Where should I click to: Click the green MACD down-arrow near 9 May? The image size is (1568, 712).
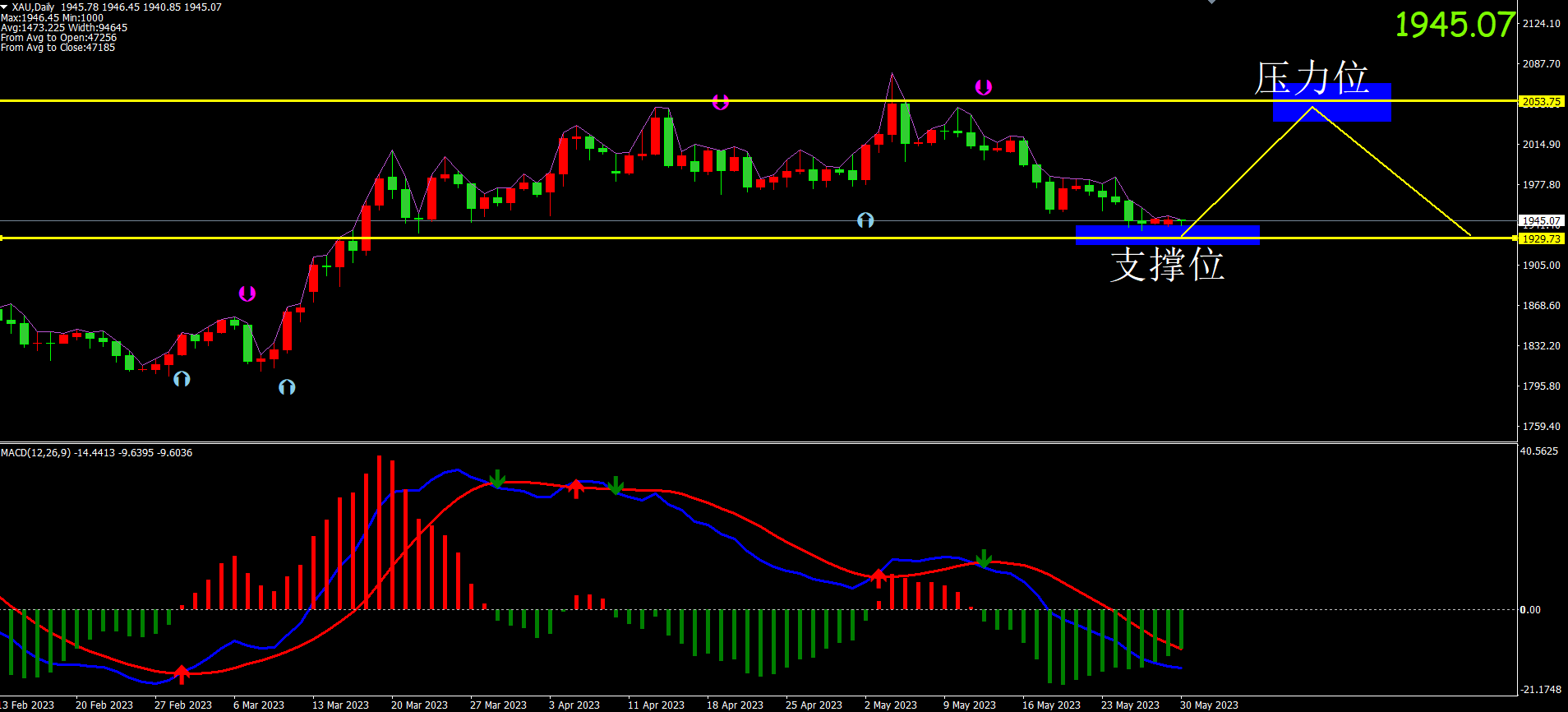pyautogui.click(x=984, y=559)
